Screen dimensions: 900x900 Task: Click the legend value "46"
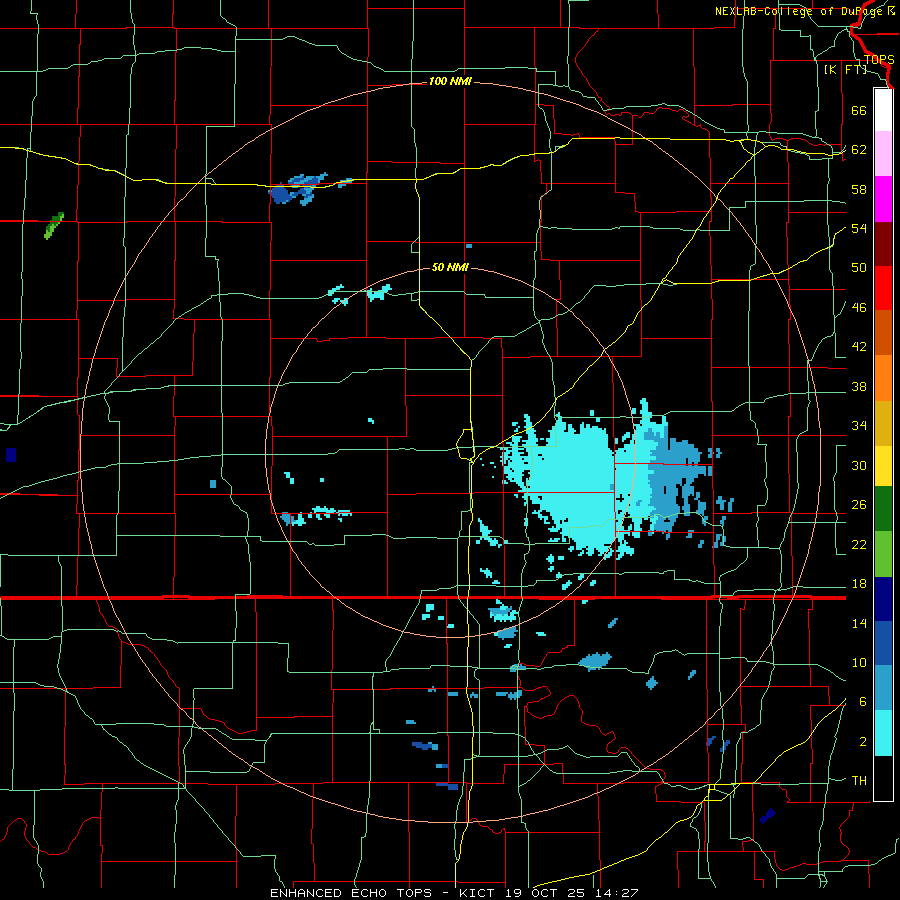click(859, 308)
